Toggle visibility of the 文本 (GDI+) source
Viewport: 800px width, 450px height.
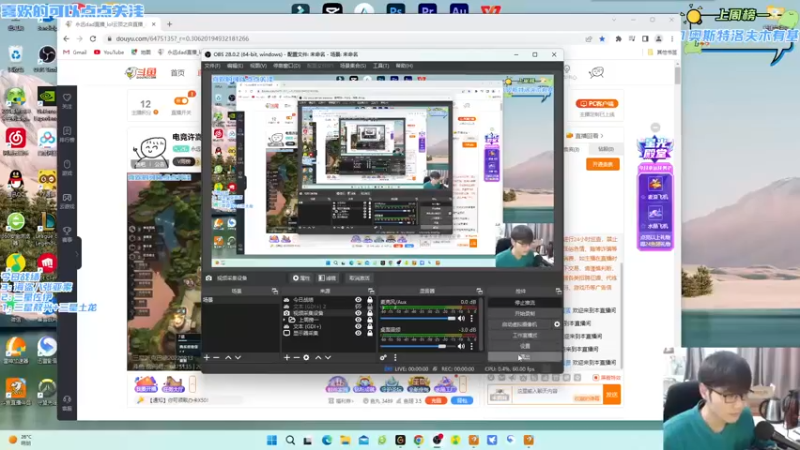point(358,327)
